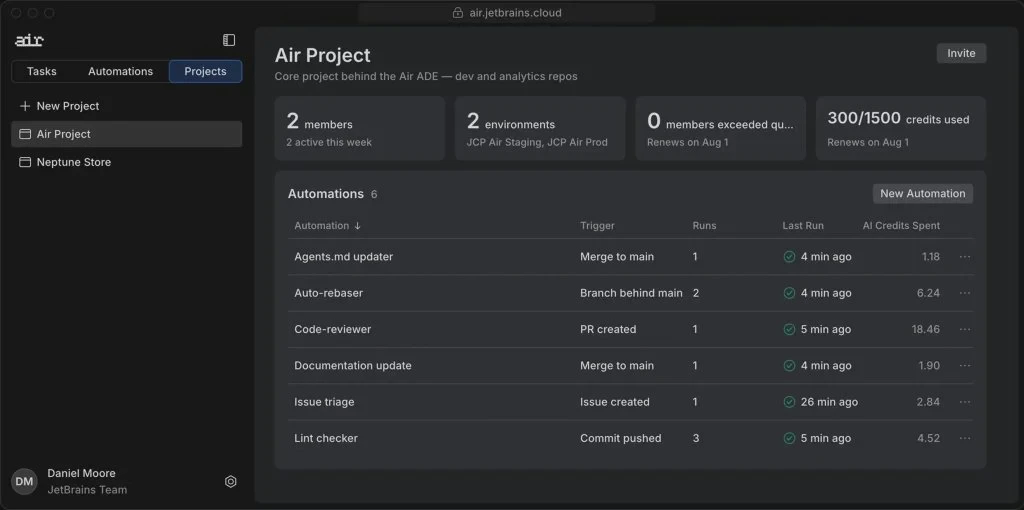Click the success check icon for Auto-rebaser

point(789,293)
